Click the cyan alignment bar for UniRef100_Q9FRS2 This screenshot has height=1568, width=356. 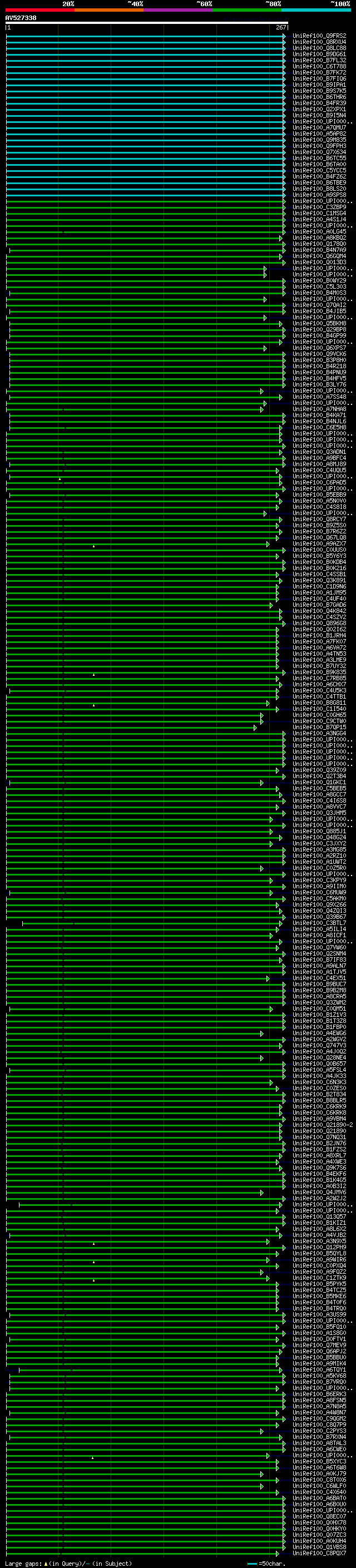pos(145,36)
